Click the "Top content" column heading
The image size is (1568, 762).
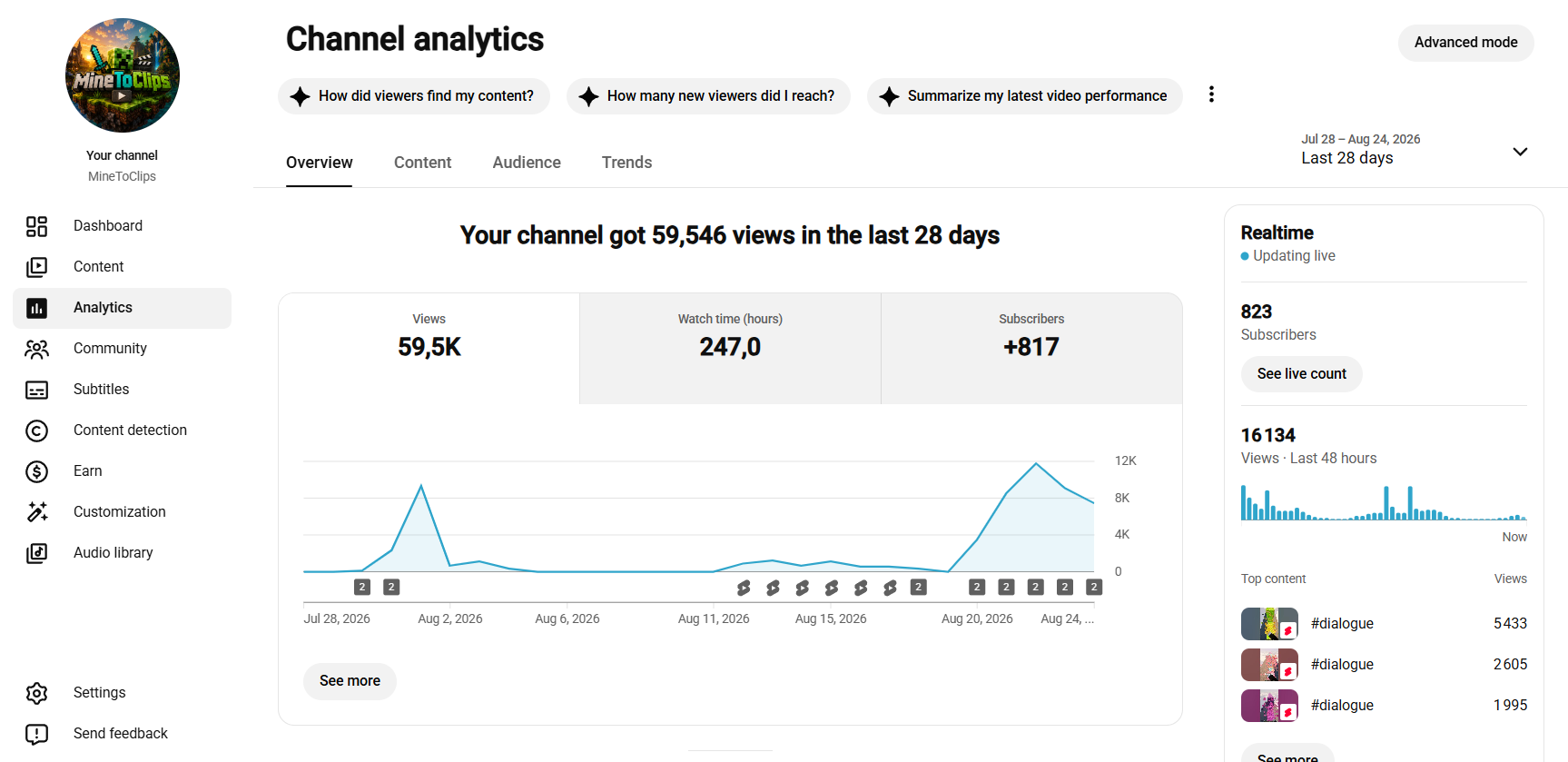click(1274, 579)
